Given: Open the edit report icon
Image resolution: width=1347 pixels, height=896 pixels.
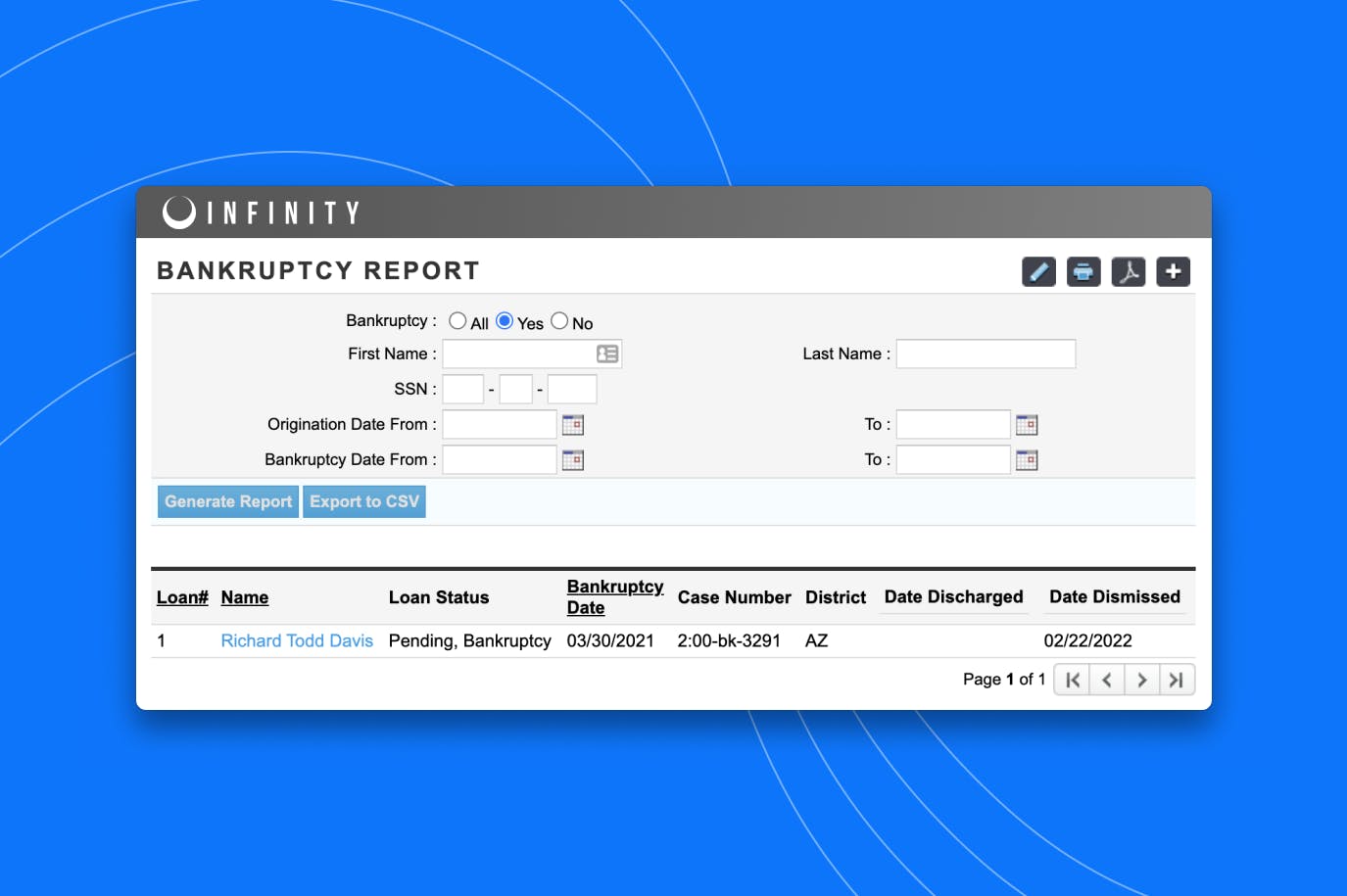Looking at the screenshot, I should (1038, 271).
